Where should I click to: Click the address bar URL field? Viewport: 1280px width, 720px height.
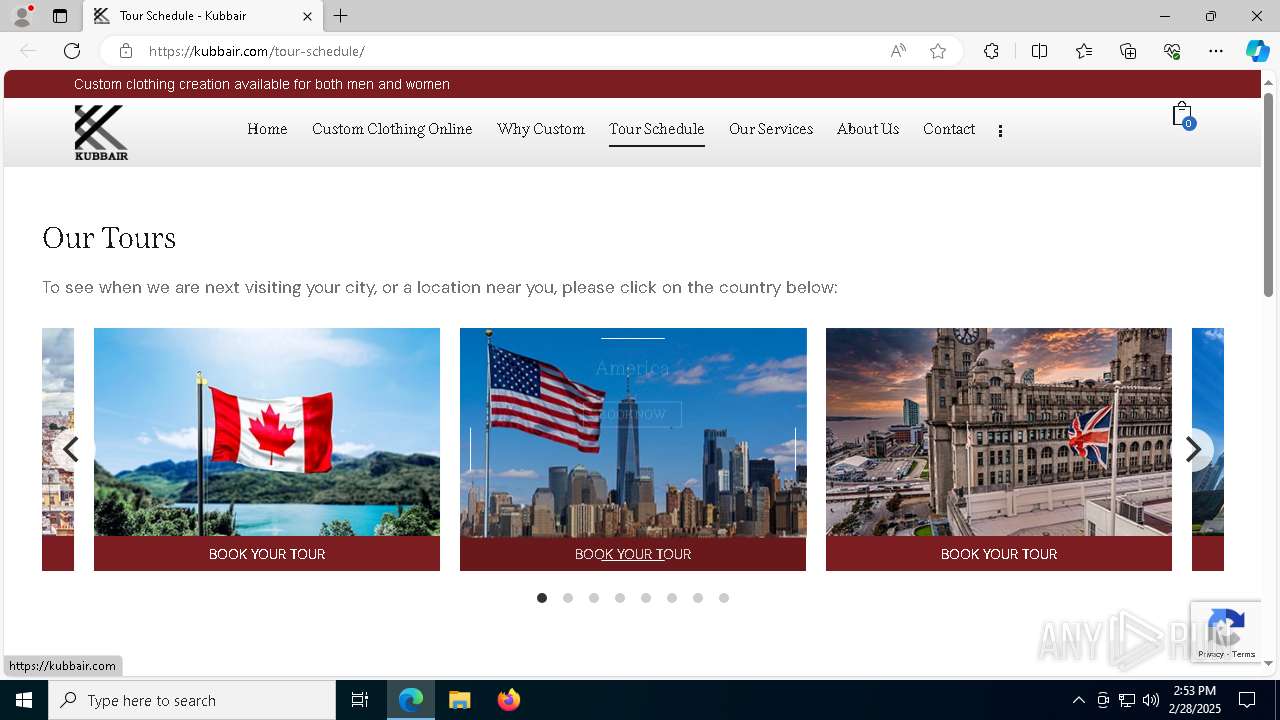pyautogui.click(x=510, y=51)
